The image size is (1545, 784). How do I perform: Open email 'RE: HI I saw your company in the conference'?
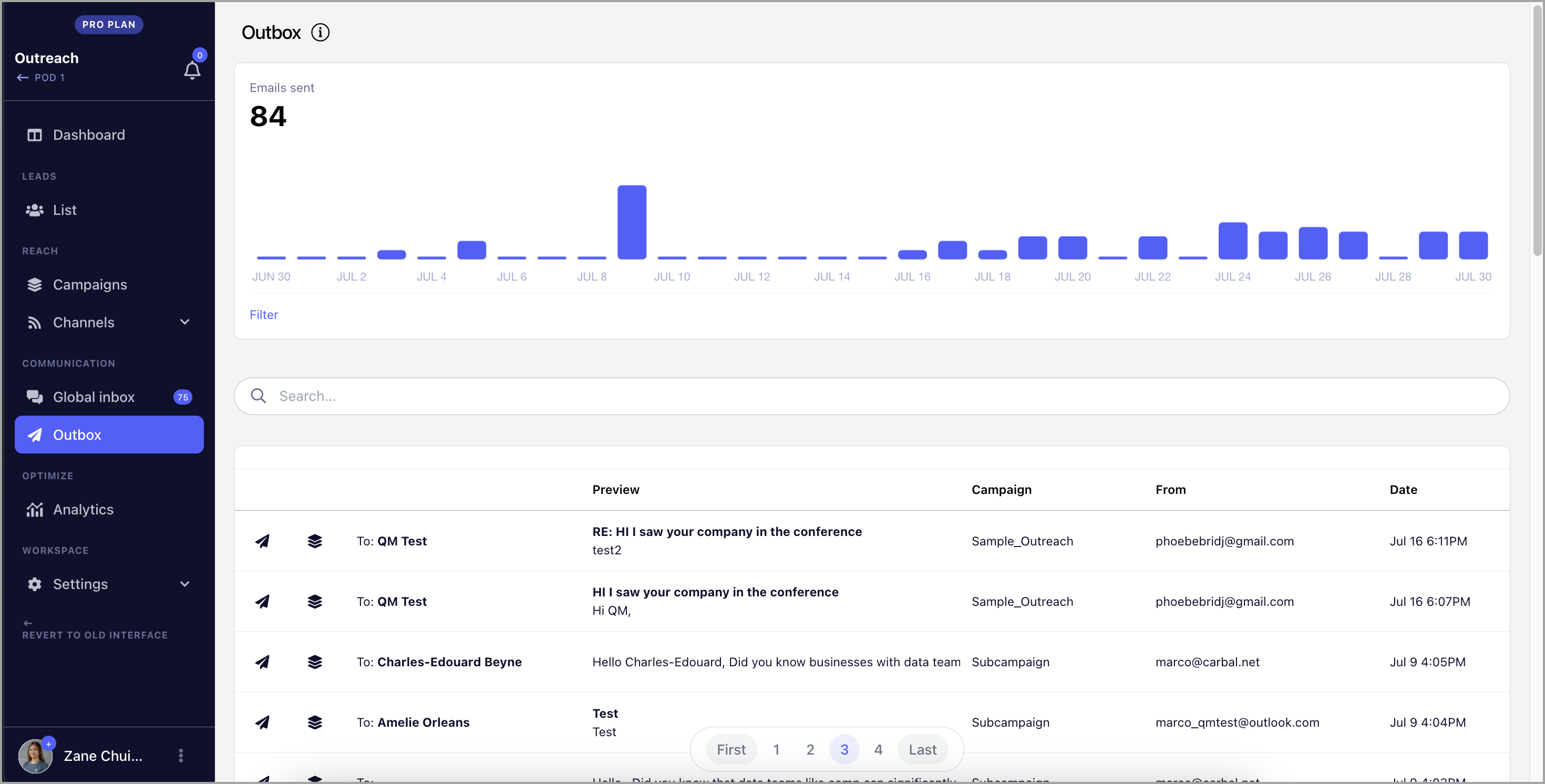pyautogui.click(x=727, y=532)
